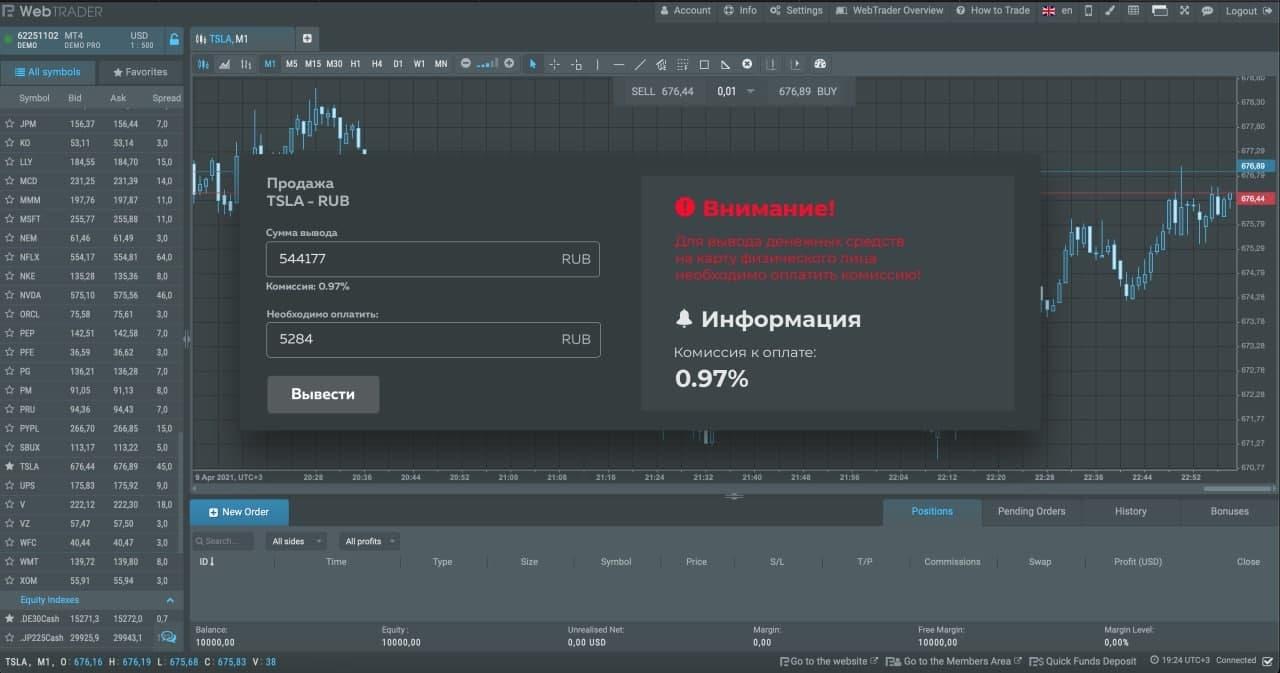Select the H1 timeframe
Viewport: 1280px width, 673px height.
coord(355,64)
